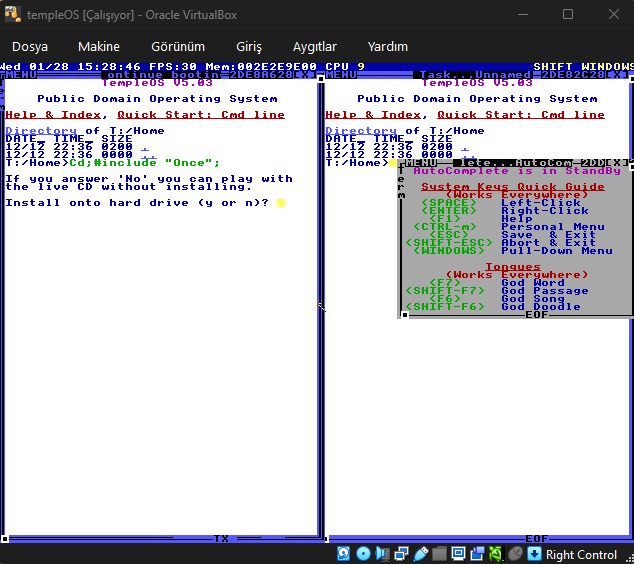Viewport: 634px width, 564px height.
Task: Open Help & Index link in right window
Action: tap(373, 115)
